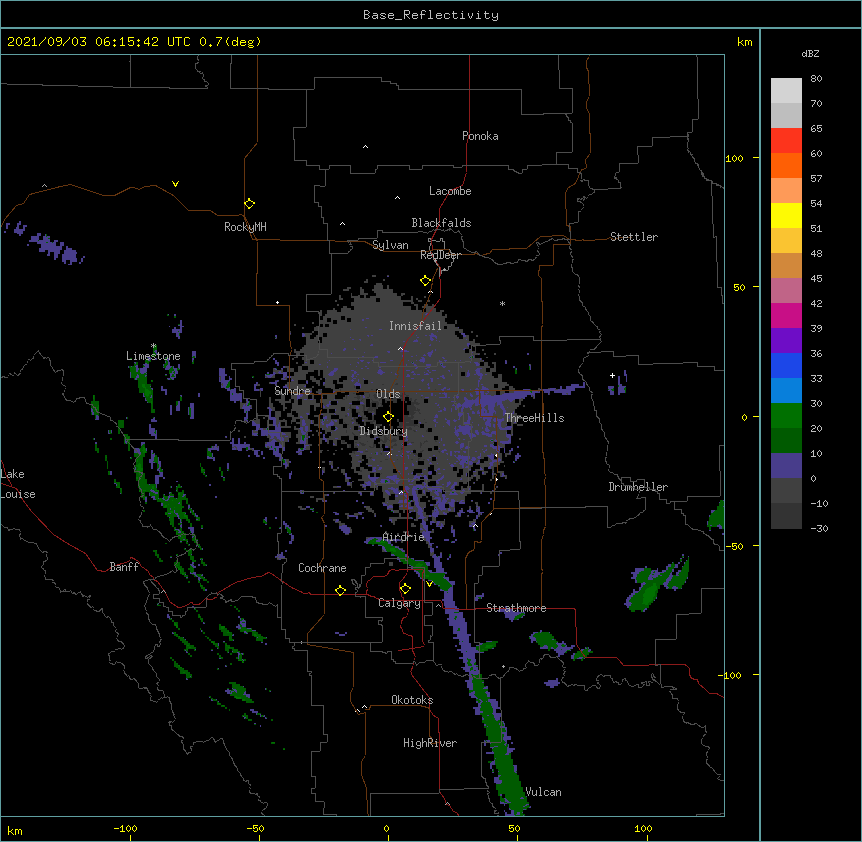The width and height of the screenshot is (862, 842).
Task: Click the RockyMH label
Action: coord(245,227)
